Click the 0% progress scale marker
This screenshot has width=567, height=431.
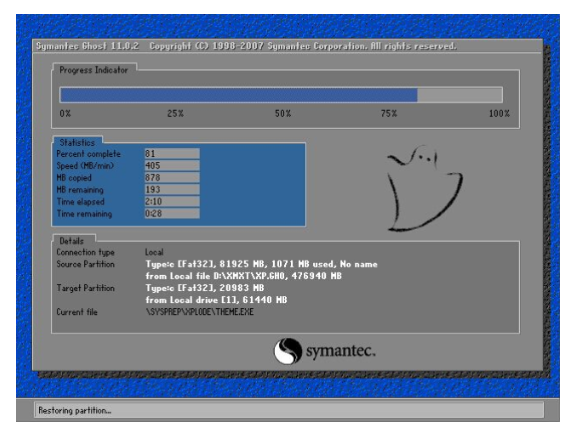[x=65, y=114]
